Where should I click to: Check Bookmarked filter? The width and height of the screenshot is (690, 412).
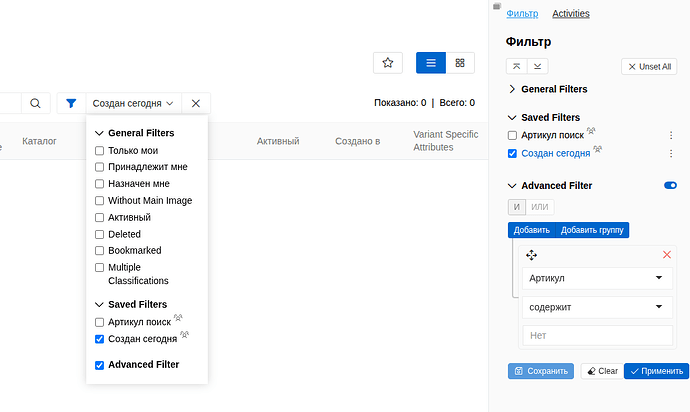click(99, 250)
